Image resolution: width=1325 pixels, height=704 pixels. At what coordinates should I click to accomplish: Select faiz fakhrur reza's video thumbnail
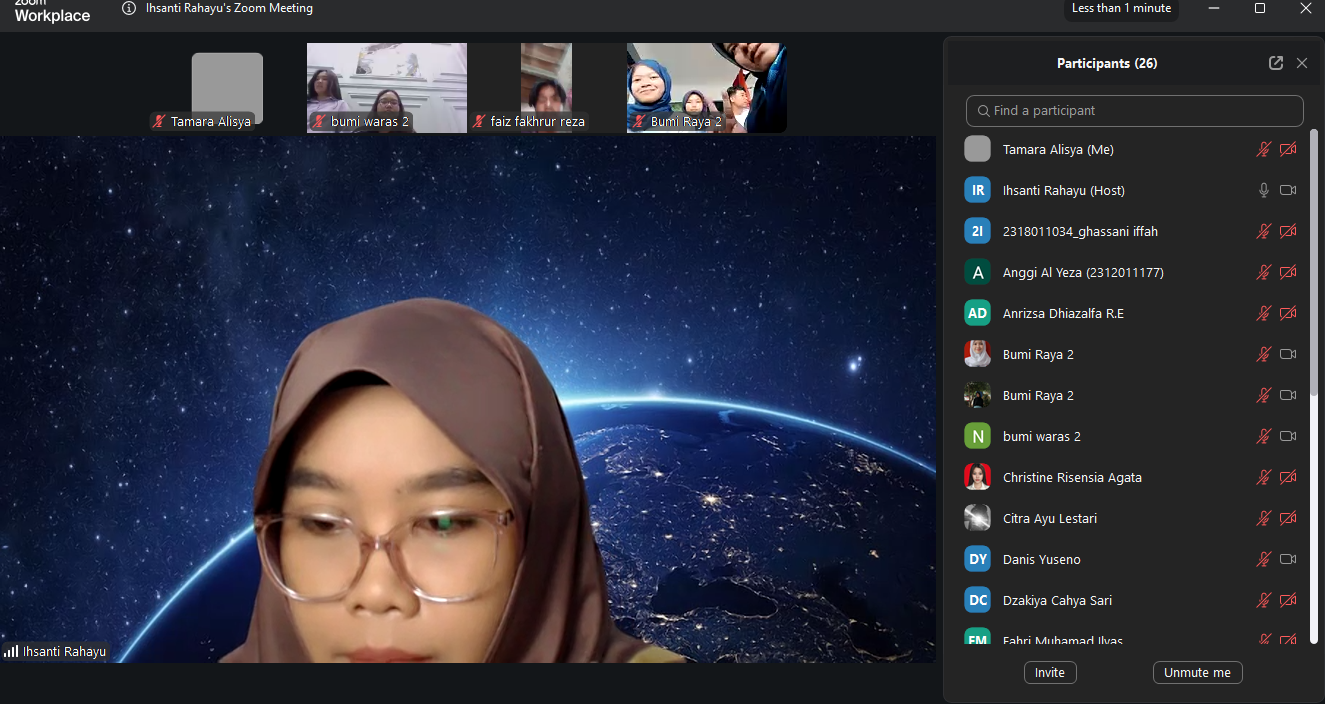(546, 88)
